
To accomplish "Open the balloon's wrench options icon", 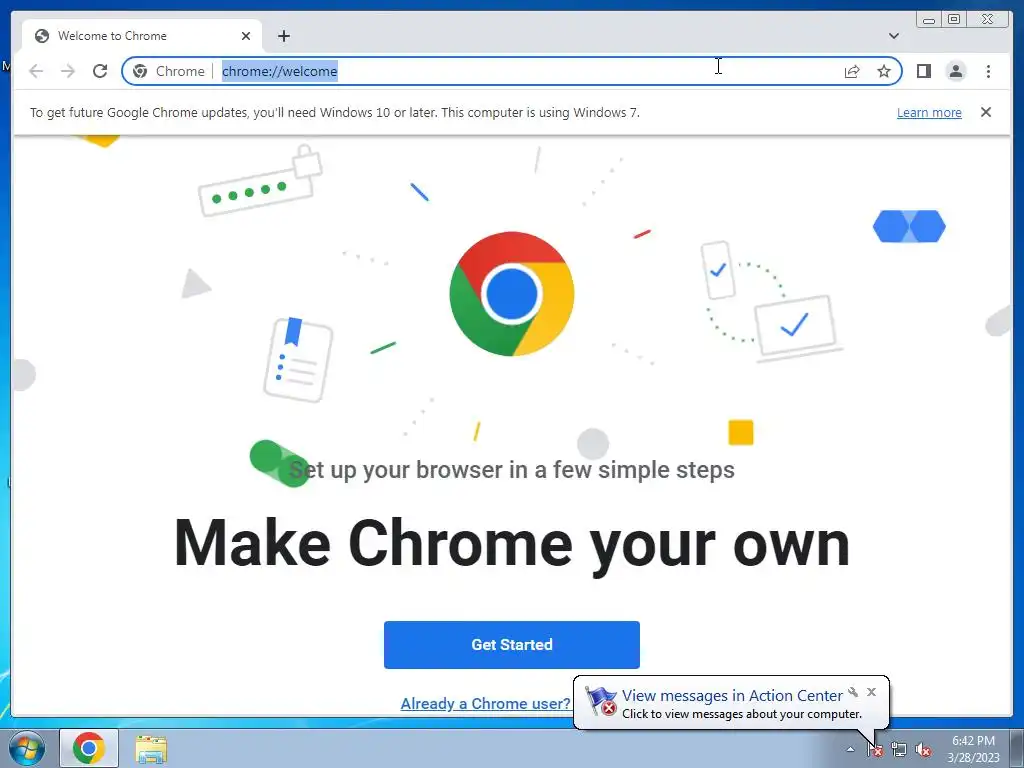I will pyautogui.click(x=853, y=692).
